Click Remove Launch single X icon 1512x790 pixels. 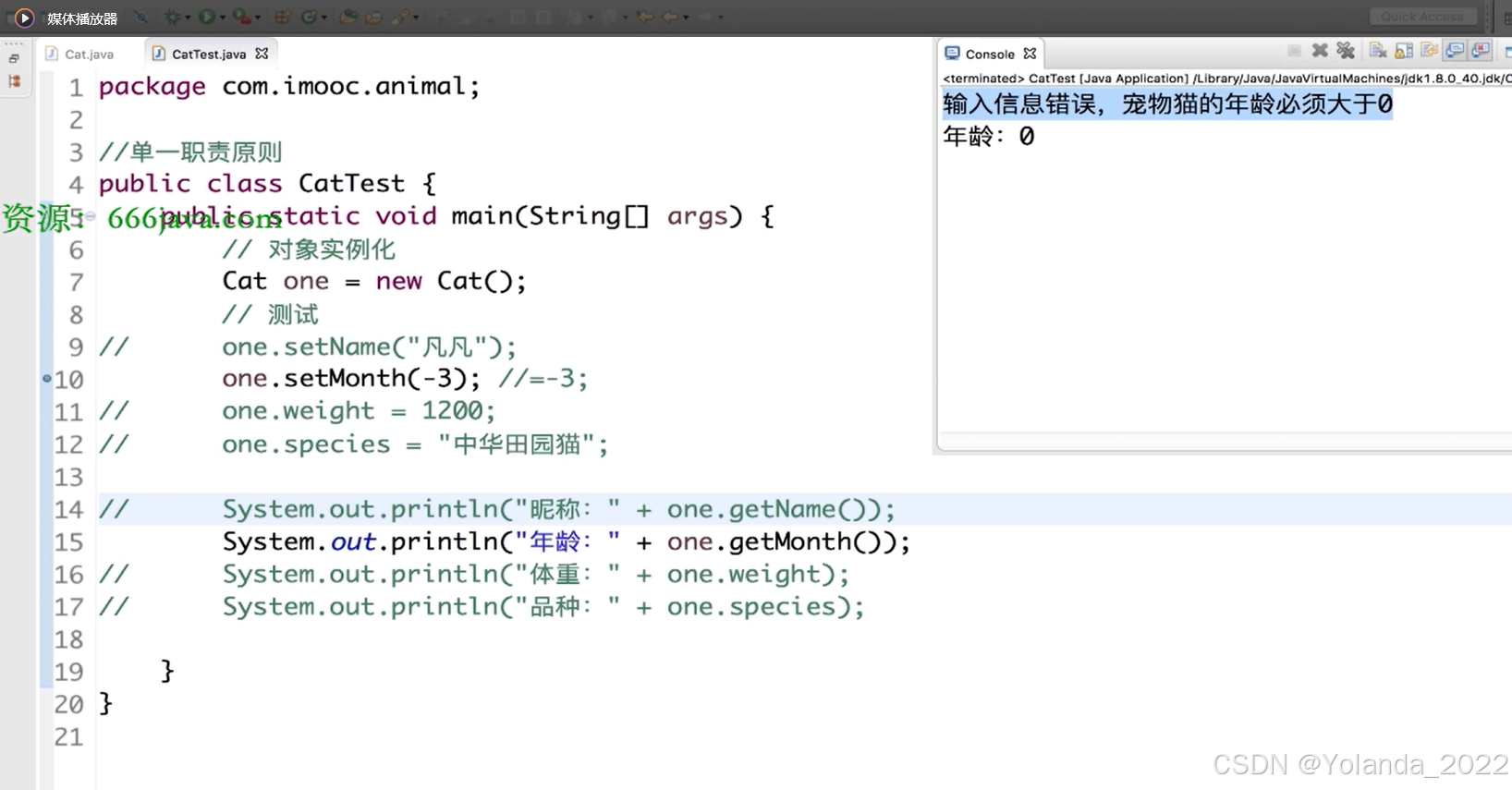1320,51
